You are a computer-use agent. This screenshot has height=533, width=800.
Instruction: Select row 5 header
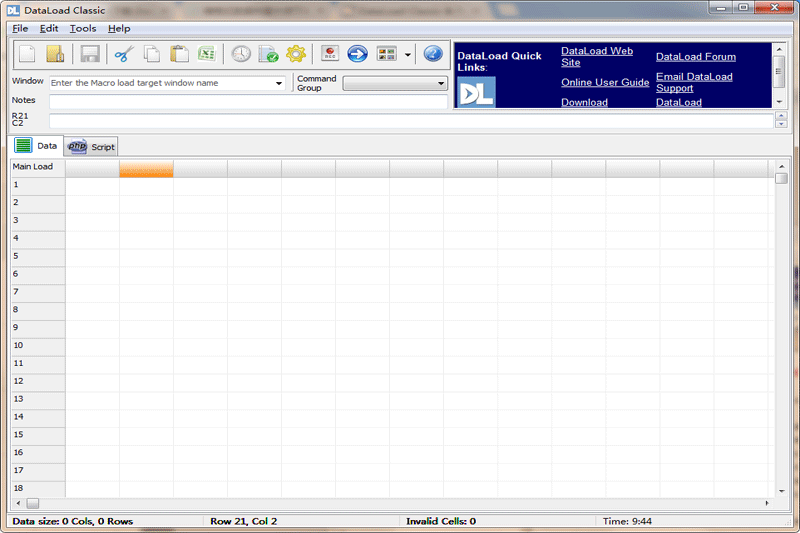pos(38,258)
